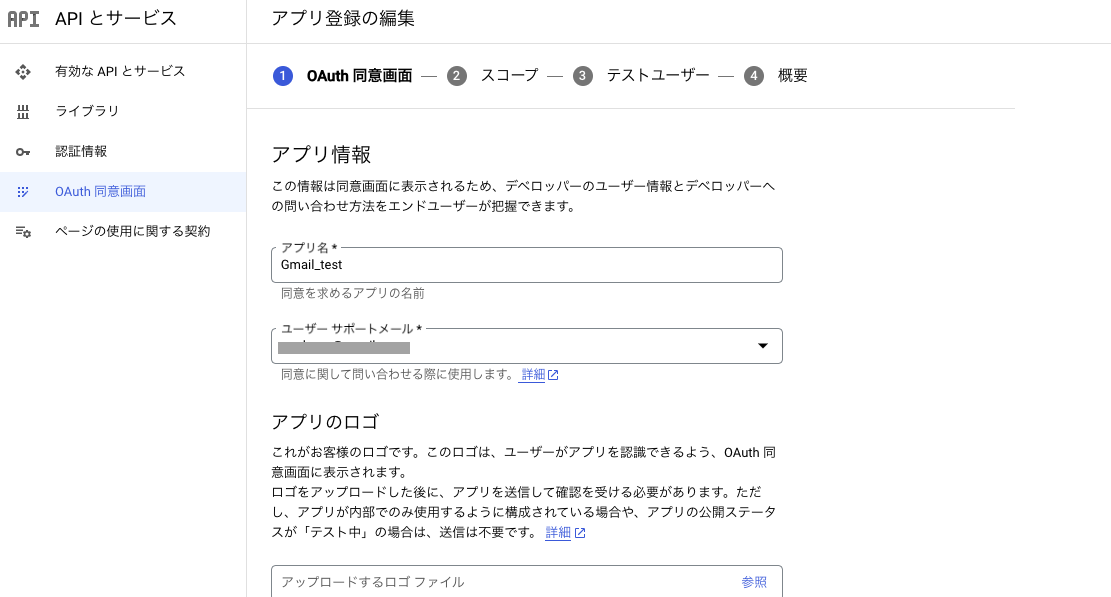The height and width of the screenshot is (597, 1111).
Task: Click the ページの使用に関する契約 icon
Action: [23, 231]
